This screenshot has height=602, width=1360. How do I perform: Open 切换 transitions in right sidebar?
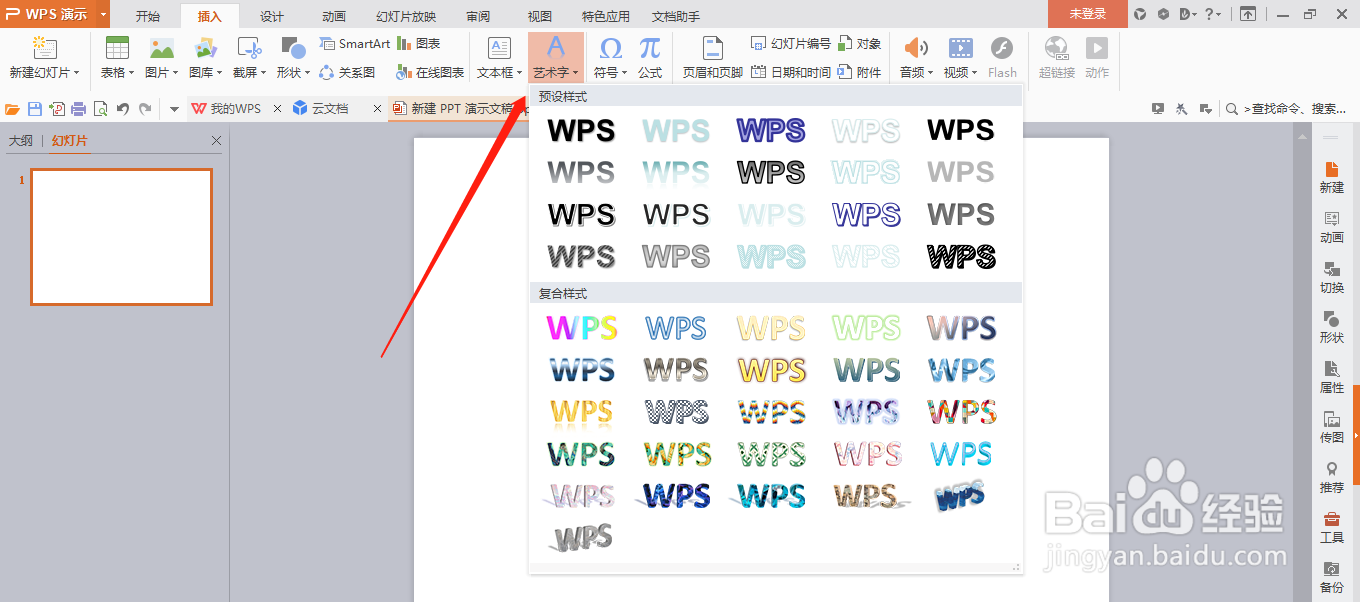[1331, 277]
